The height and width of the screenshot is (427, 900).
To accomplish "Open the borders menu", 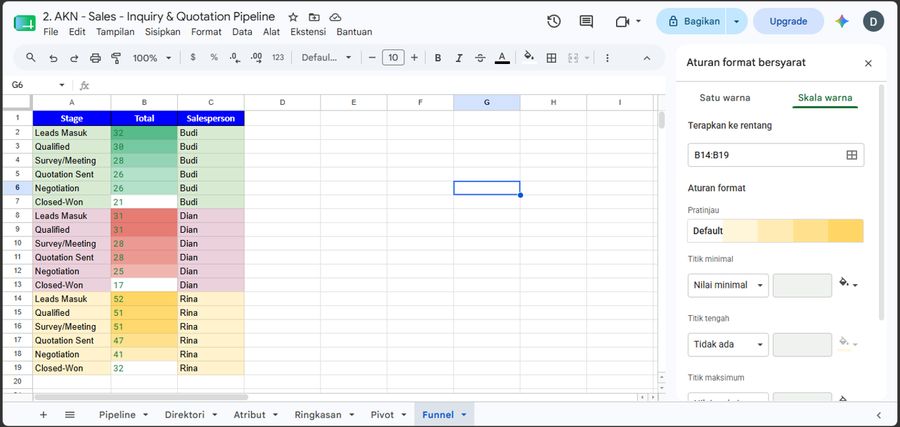I will pos(552,58).
